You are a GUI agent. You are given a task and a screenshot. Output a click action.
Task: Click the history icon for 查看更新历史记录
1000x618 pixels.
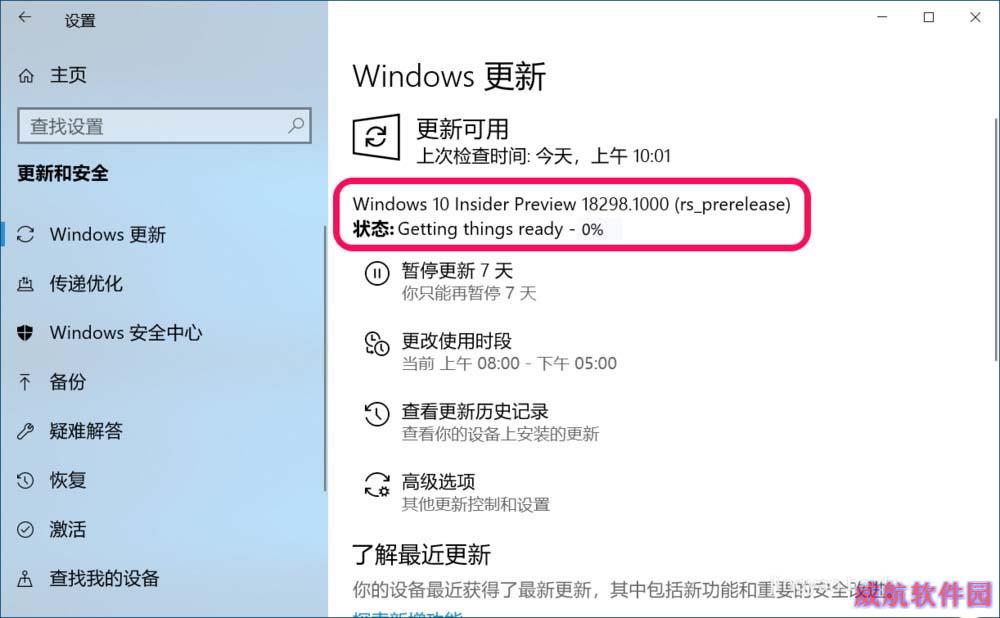(377, 415)
